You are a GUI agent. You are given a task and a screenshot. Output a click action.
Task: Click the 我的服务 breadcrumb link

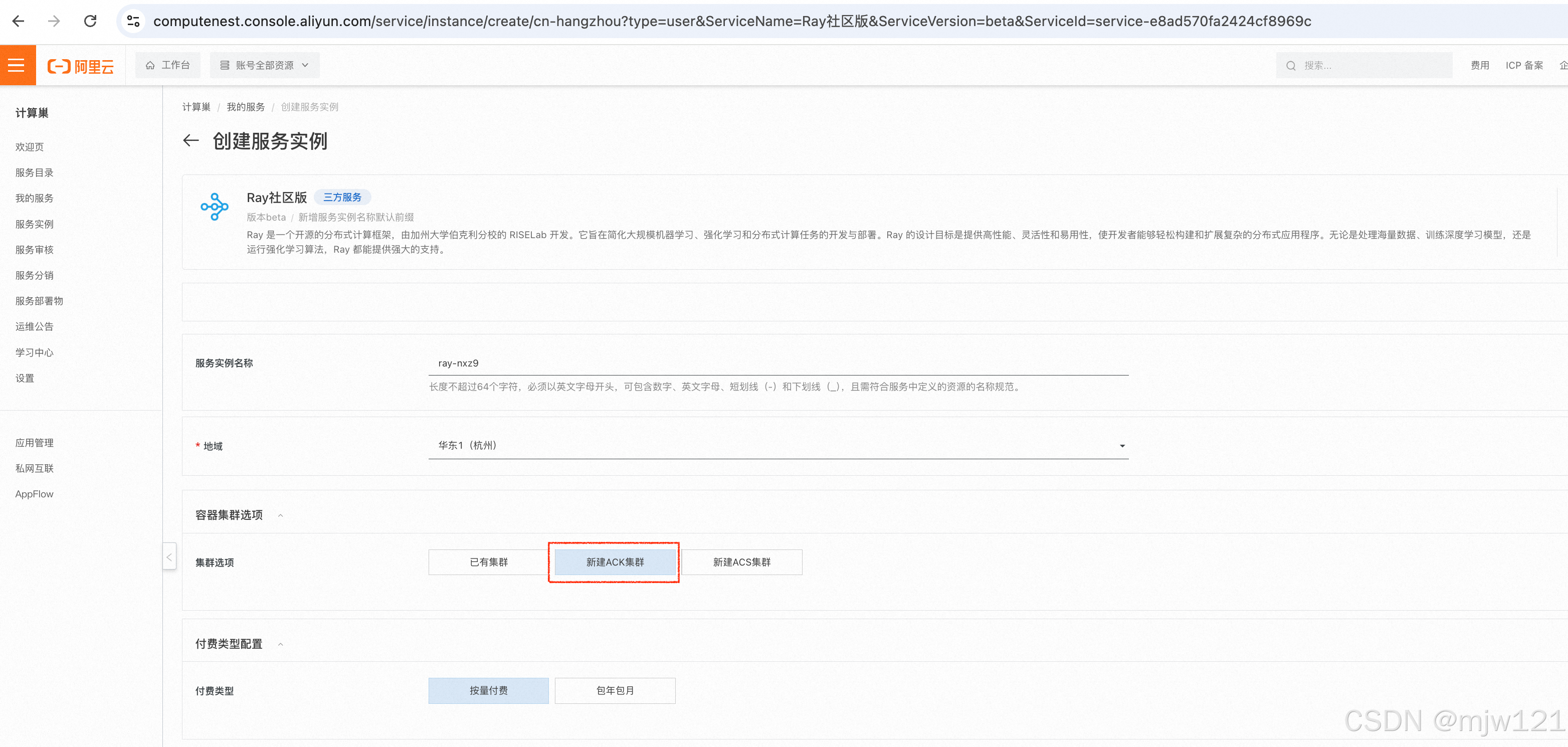click(x=245, y=107)
